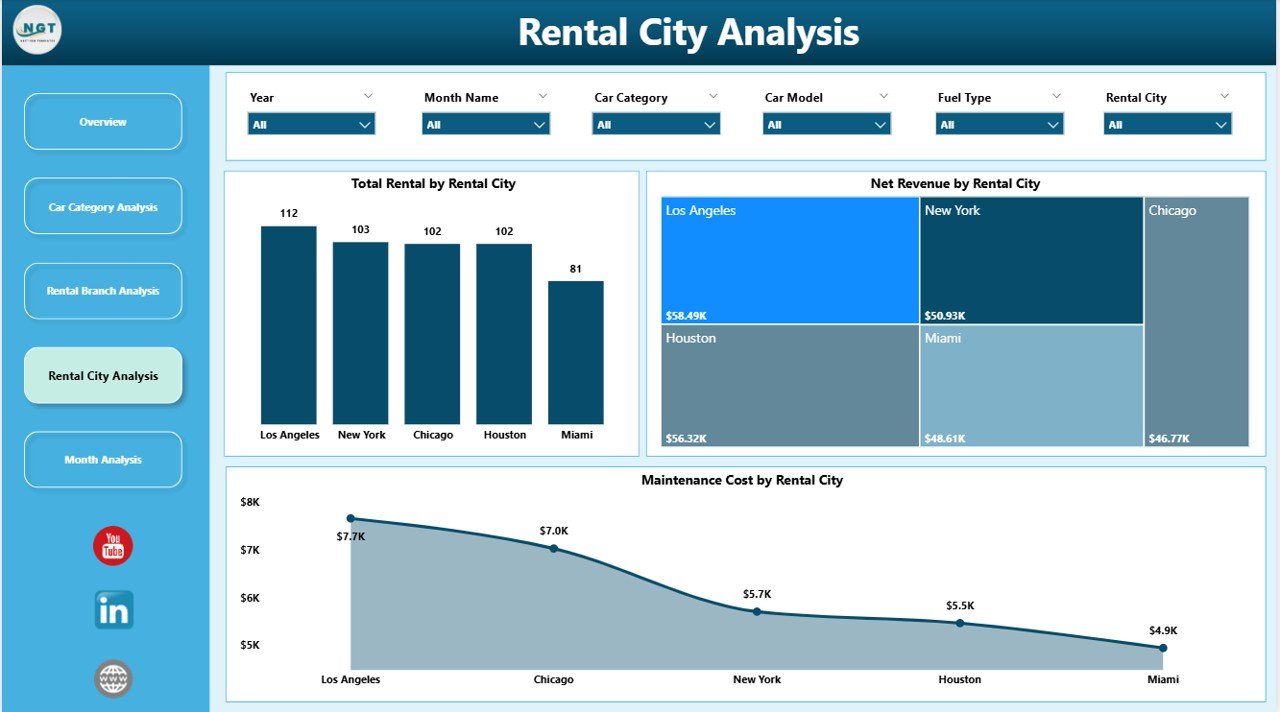Click the Car Category Analysis navigation button
The height and width of the screenshot is (712, 1280).
pyautogui.click(x=103, y=206)
